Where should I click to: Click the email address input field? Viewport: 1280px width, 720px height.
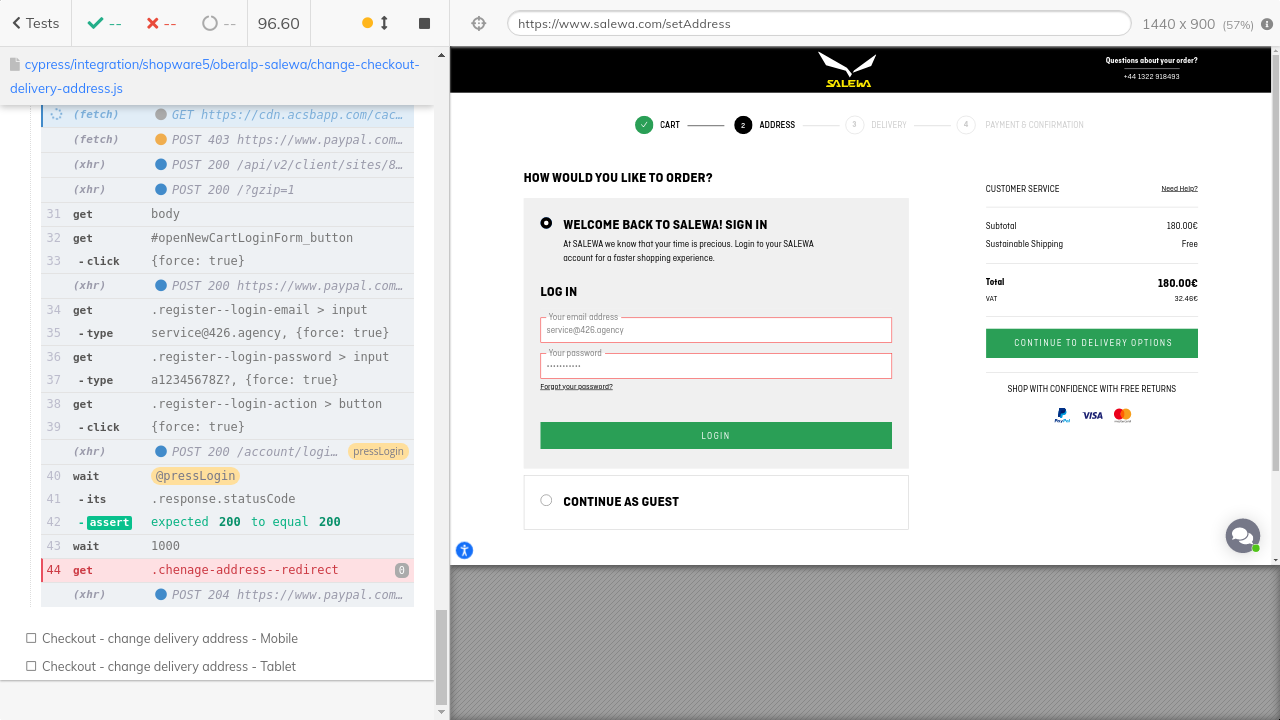[x=715, y=330]
